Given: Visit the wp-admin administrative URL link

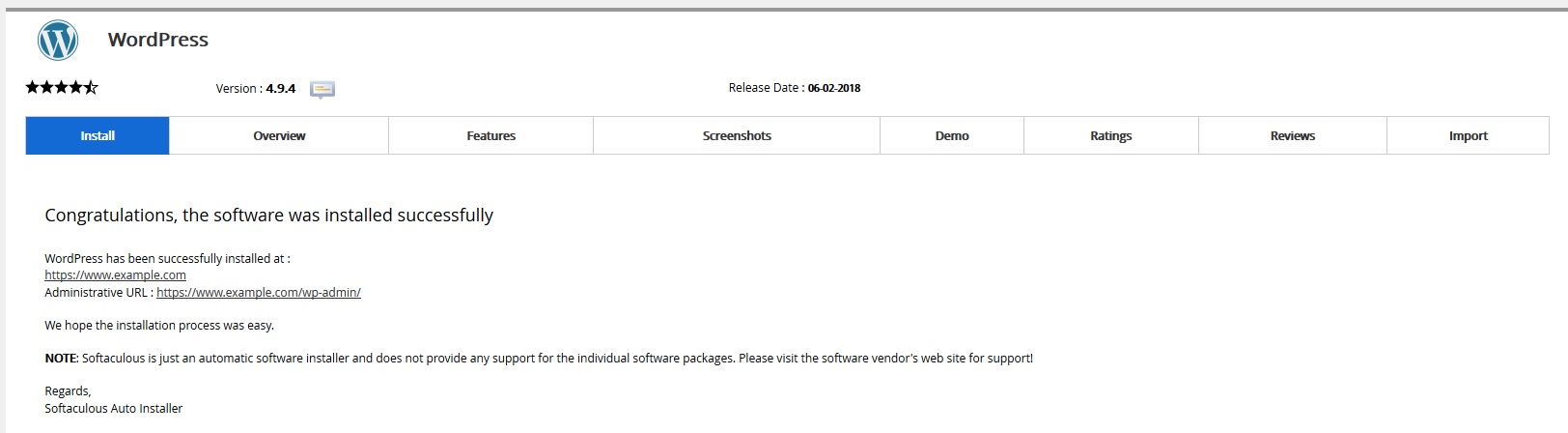Looking at the screenshot, I should point(259,292).
